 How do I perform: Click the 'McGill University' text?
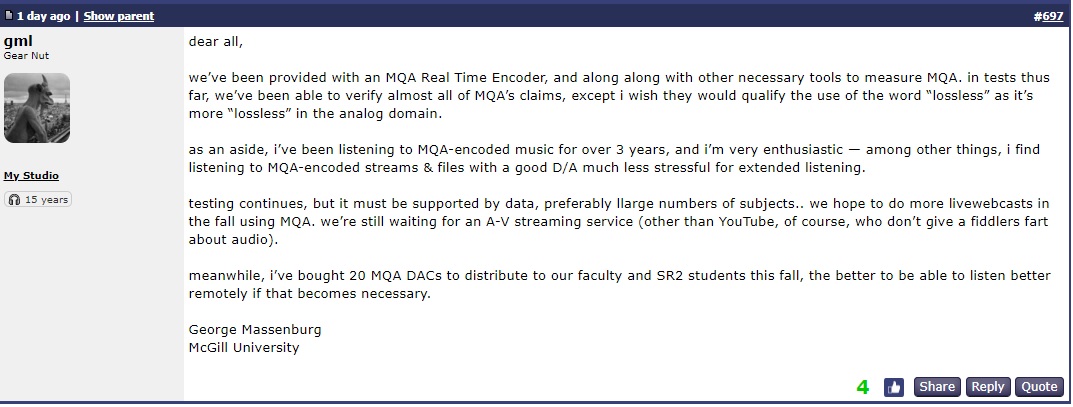tap(244, 347)
